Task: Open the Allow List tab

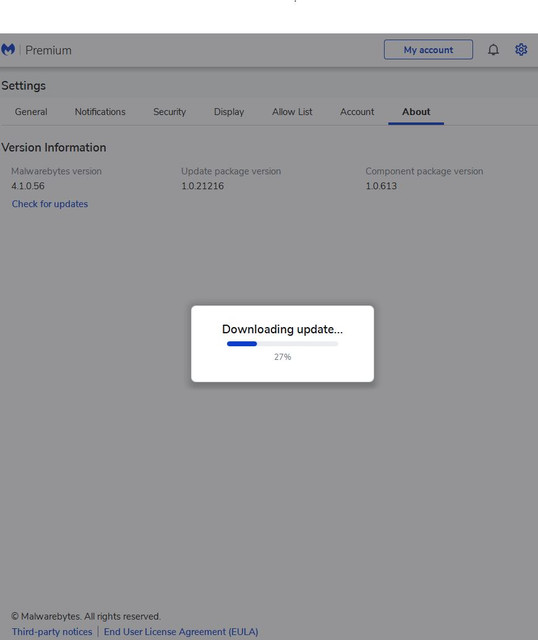Action: coord(292,112)
